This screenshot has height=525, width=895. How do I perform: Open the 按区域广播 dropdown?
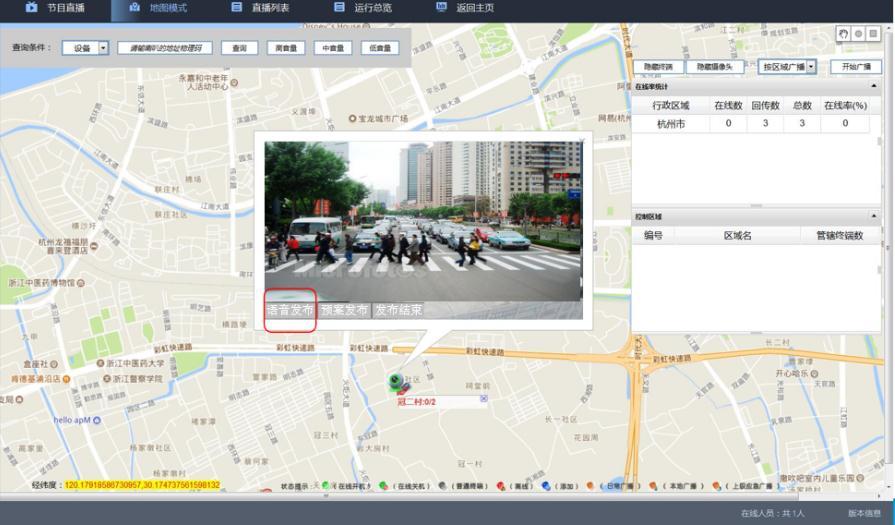pyautogui.click(x=787, y=67)
